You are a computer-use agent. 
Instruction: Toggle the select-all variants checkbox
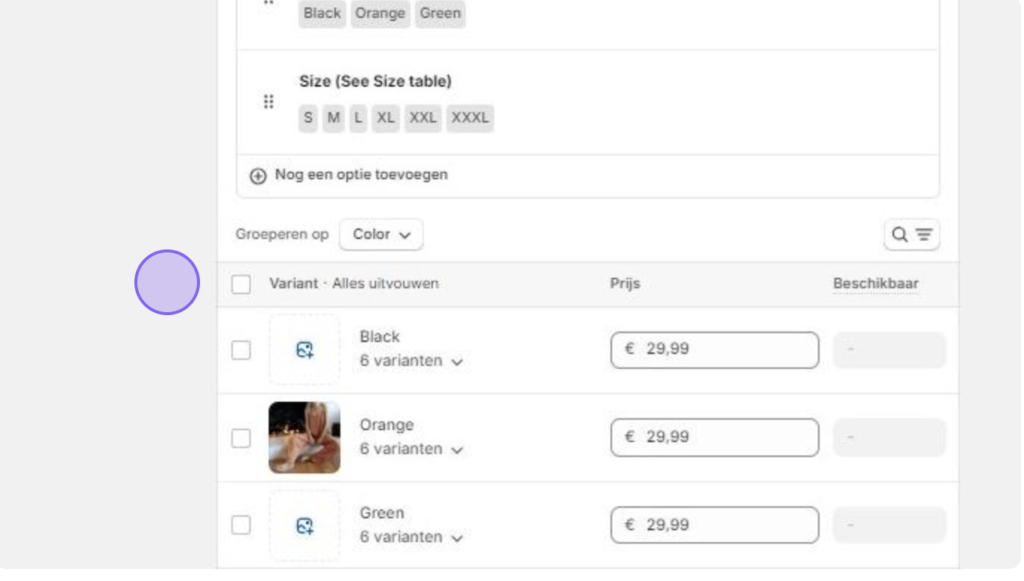[x=241, y=285]
